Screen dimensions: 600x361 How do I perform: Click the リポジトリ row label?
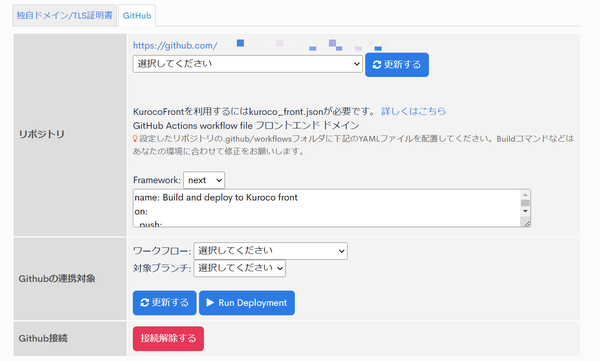(42, 134)
